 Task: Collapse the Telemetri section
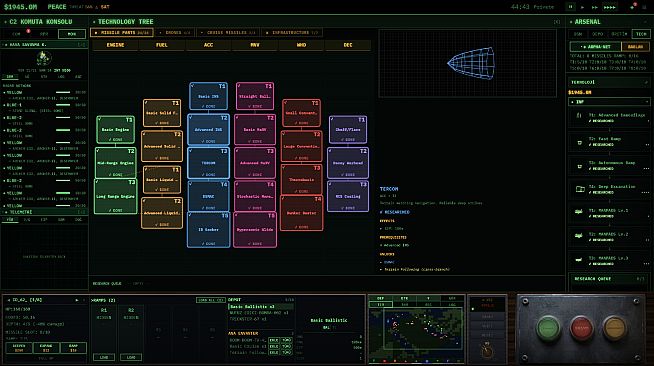click(x=44, y=212)
